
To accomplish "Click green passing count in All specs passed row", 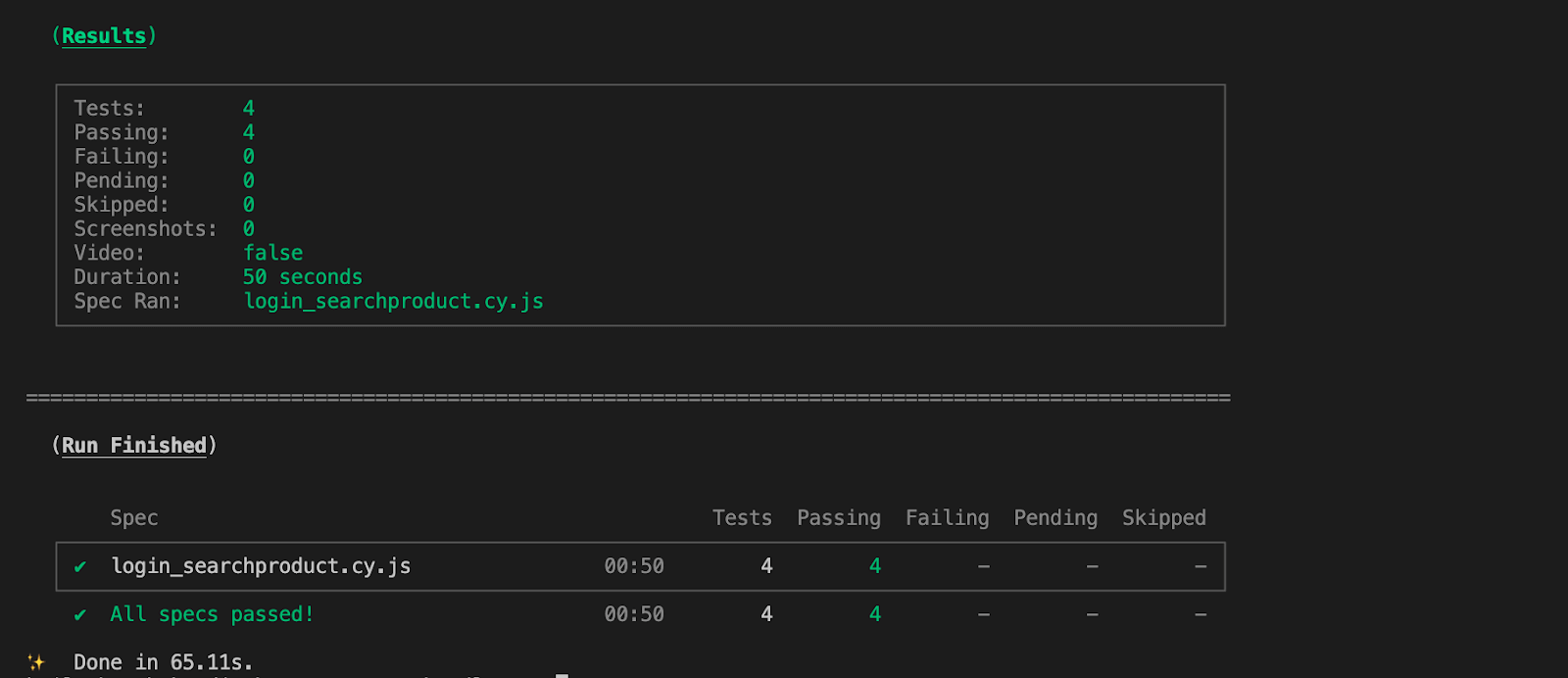I will [x=875, y=614].
